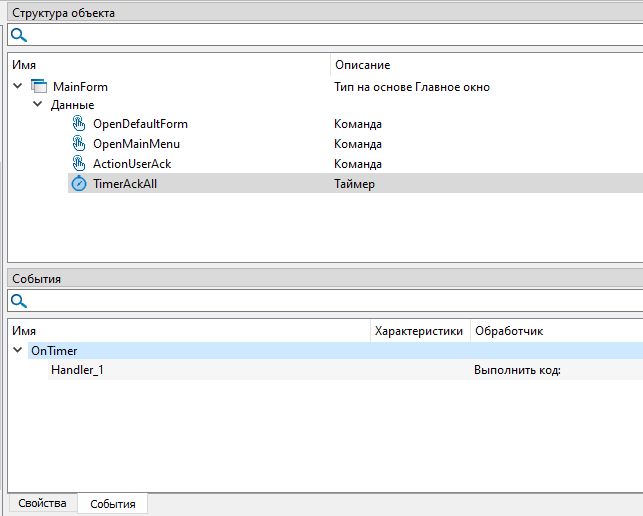
Task: Click the OpenDefaultForm command hand icon
Action: 79,124
